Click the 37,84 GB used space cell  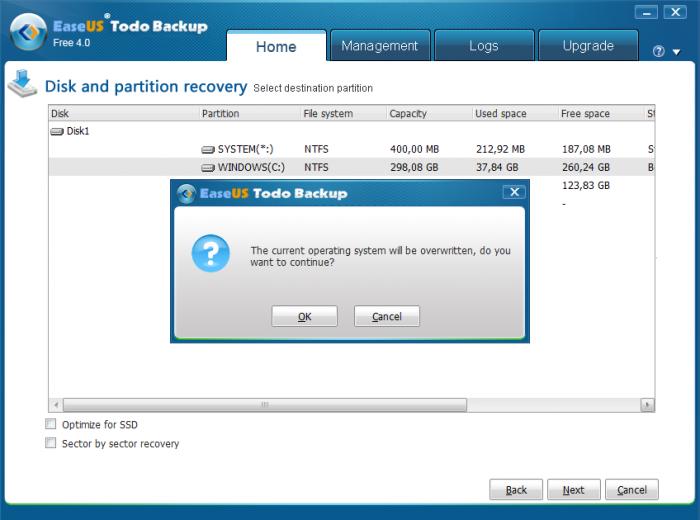[497, 167]
